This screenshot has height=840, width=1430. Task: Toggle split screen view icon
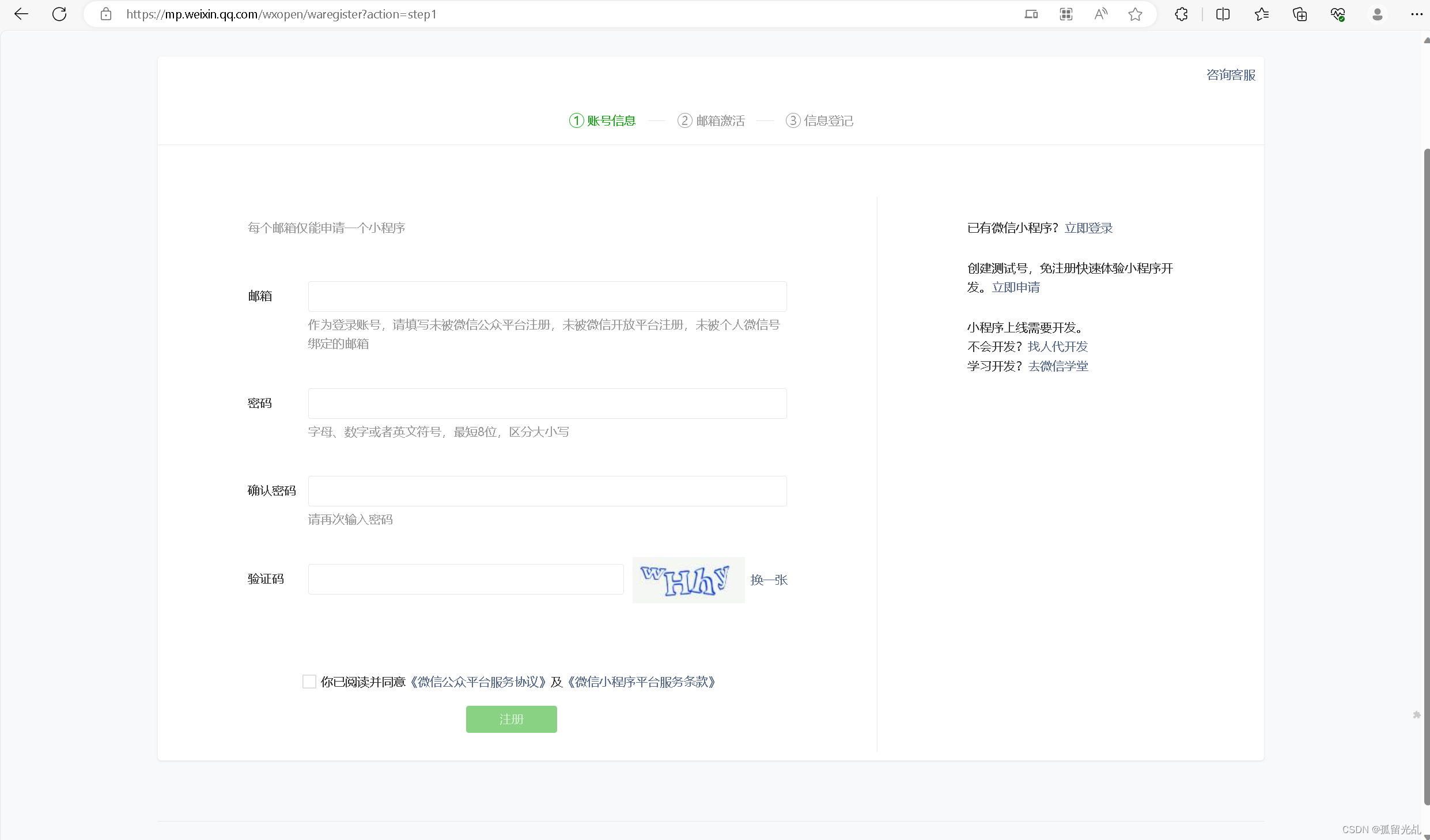(x=1223, y=14)
